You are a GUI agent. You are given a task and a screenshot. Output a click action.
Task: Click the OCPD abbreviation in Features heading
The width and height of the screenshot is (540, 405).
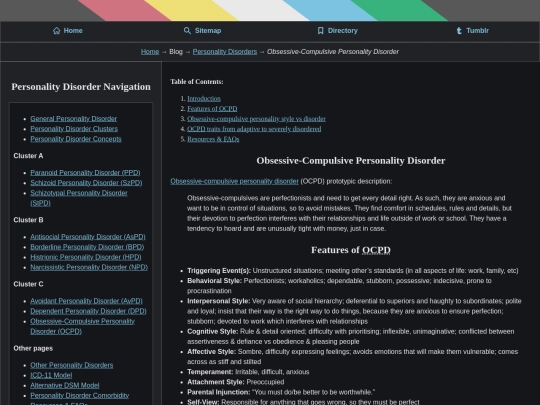click(x=376, y=250)
